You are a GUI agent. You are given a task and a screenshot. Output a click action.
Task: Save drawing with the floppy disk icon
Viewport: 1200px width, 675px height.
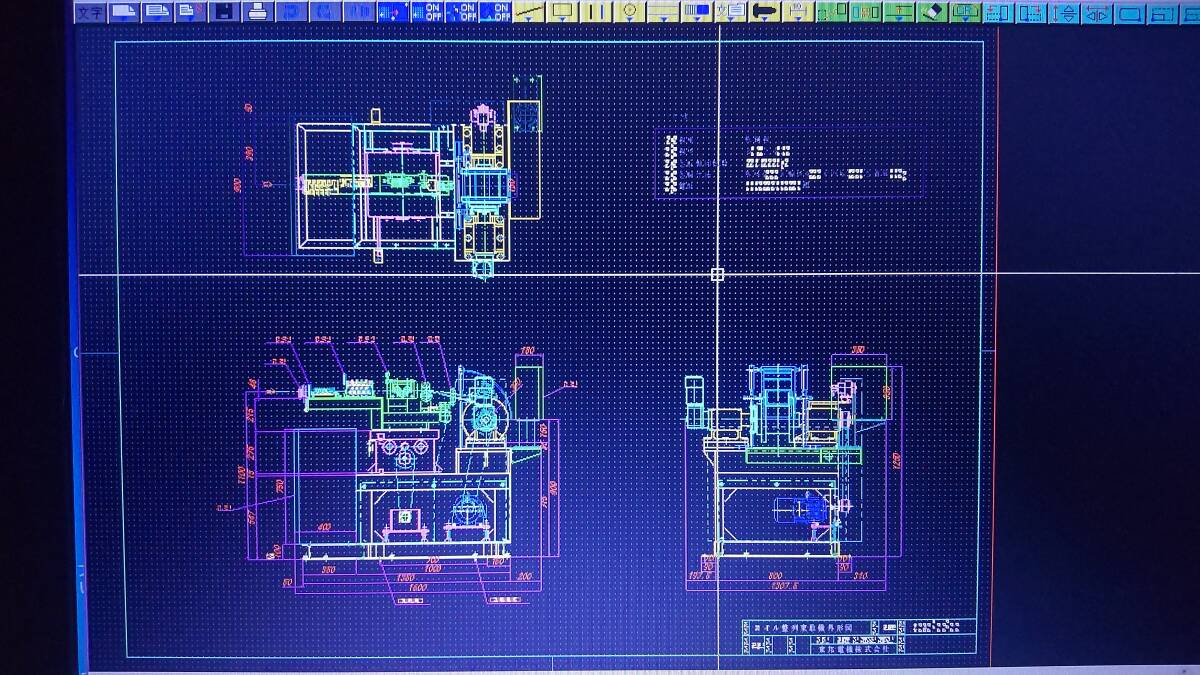(x=222, y=12)
